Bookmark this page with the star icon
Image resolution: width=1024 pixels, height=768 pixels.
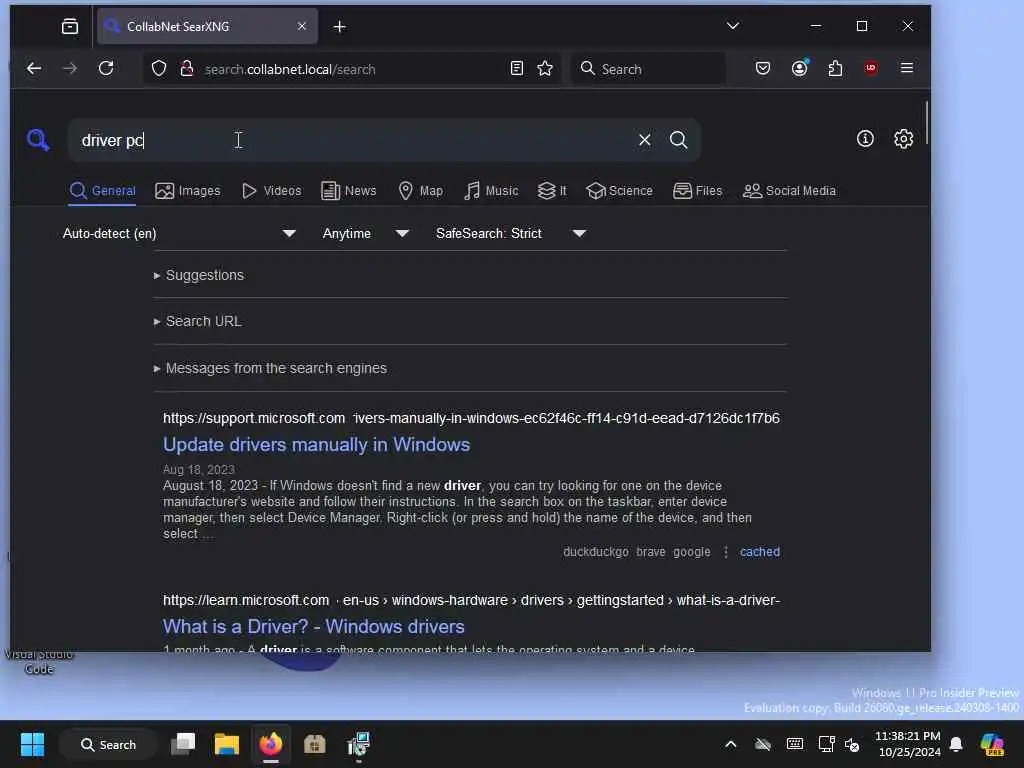coord(545,69)
